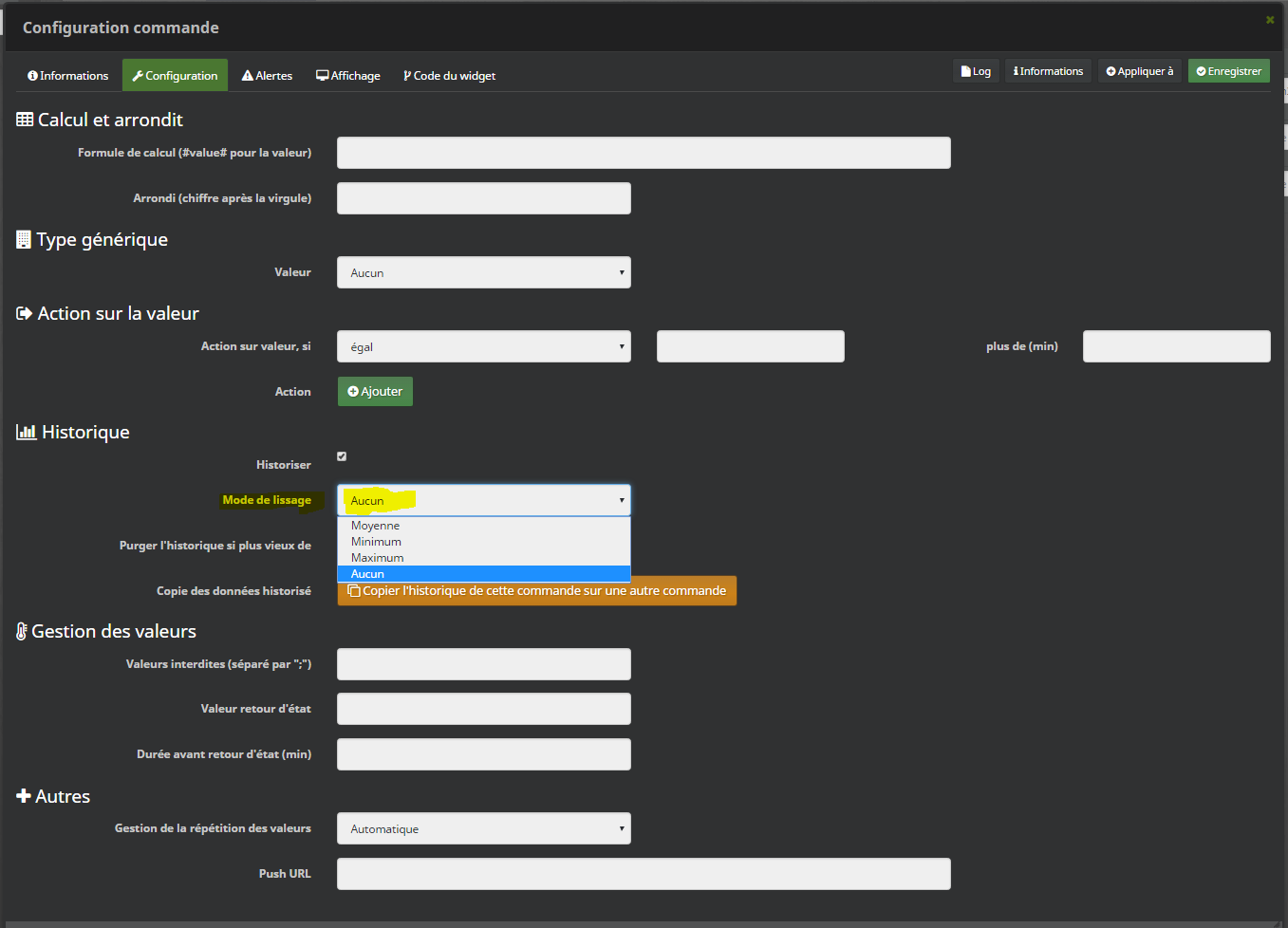The image size is (1288, 928).
Task: Open the Alertes tab
Action: click(267, 76)
